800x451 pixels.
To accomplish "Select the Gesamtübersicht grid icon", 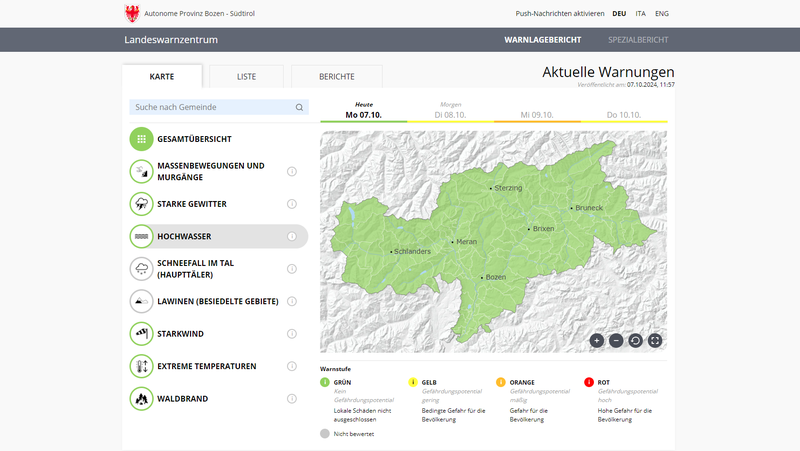I will tap(142, 139).
